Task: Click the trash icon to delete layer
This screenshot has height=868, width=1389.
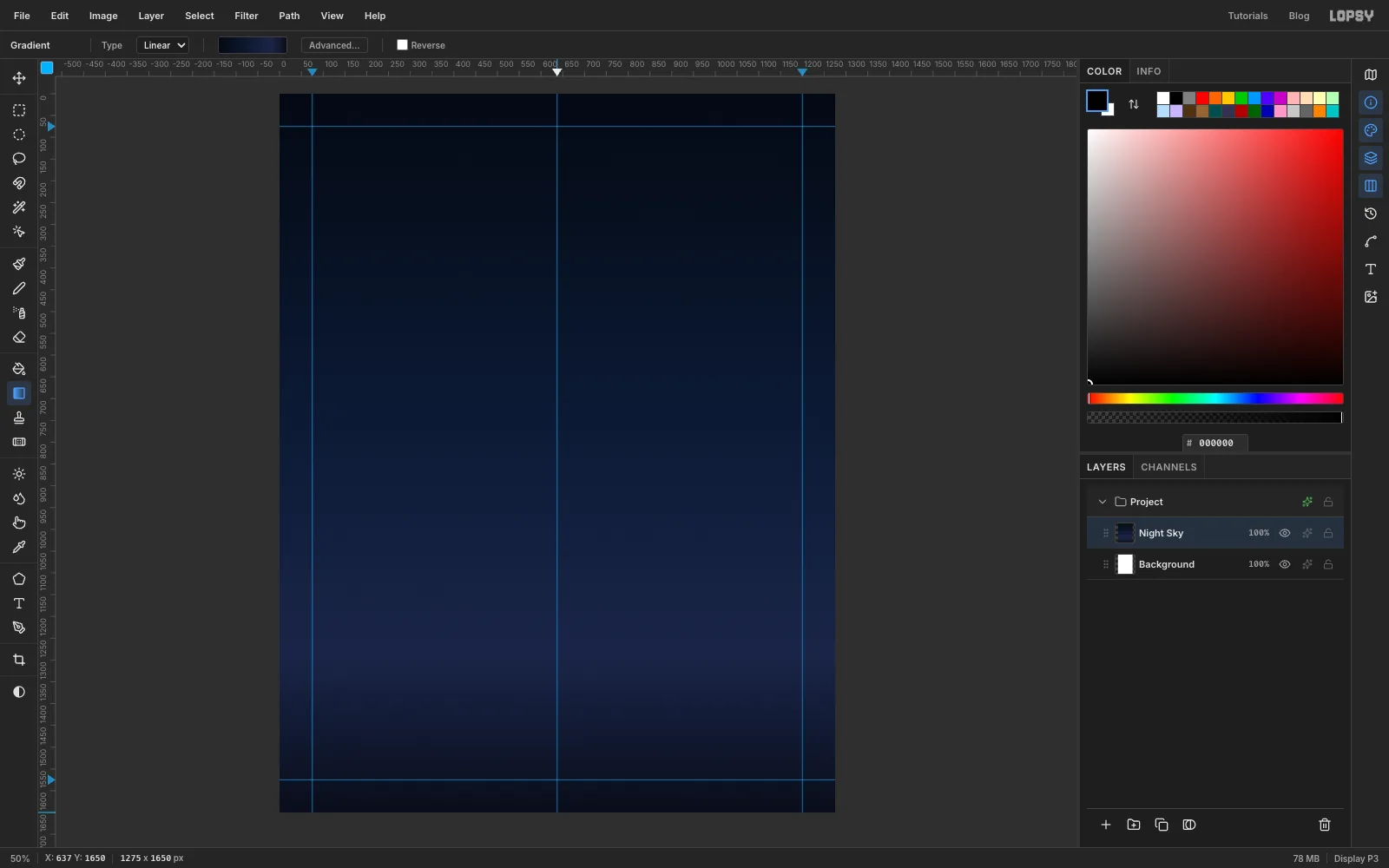Action: 1325,825
